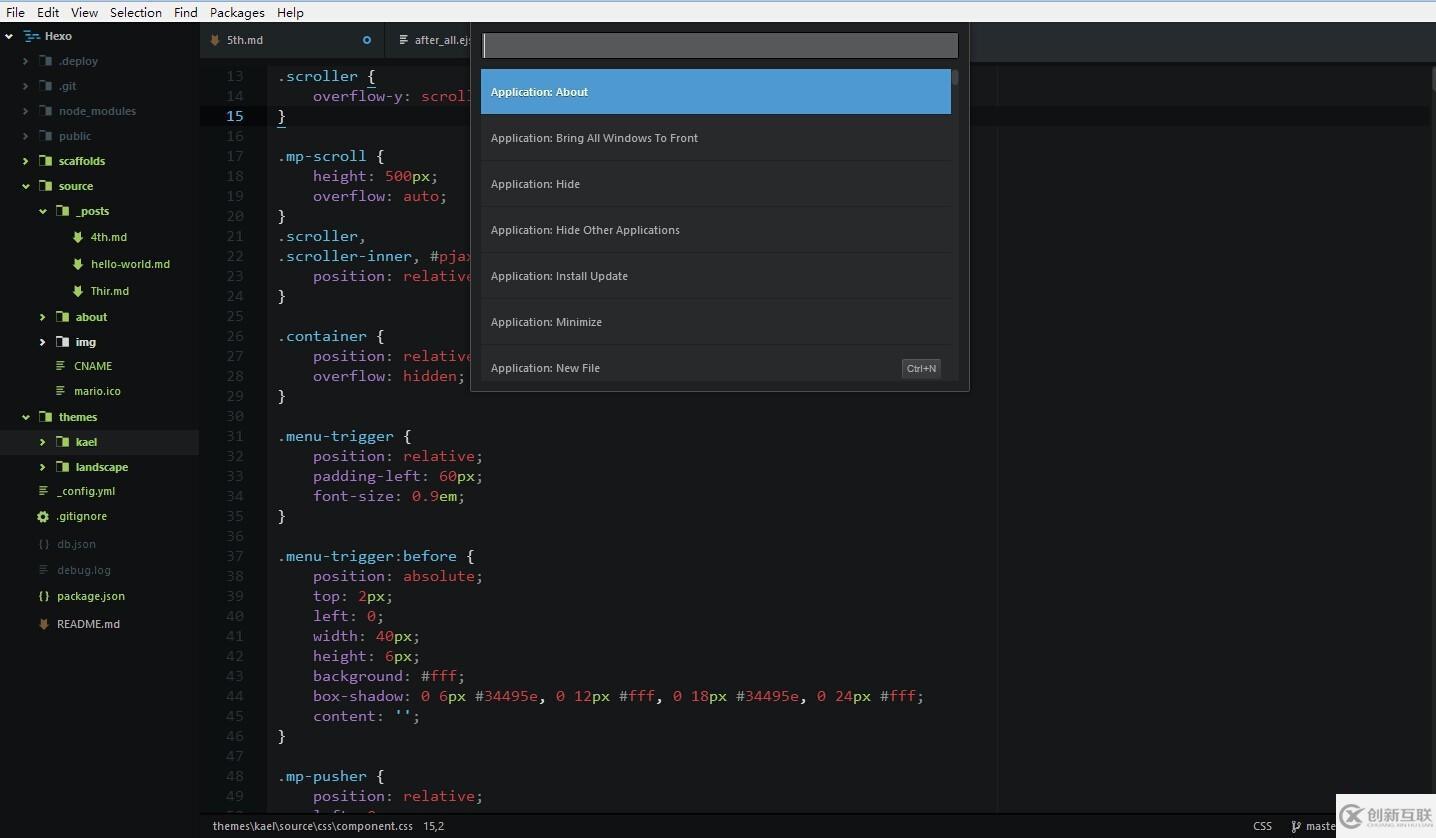Open the Help menu

(x=290, y=12)
